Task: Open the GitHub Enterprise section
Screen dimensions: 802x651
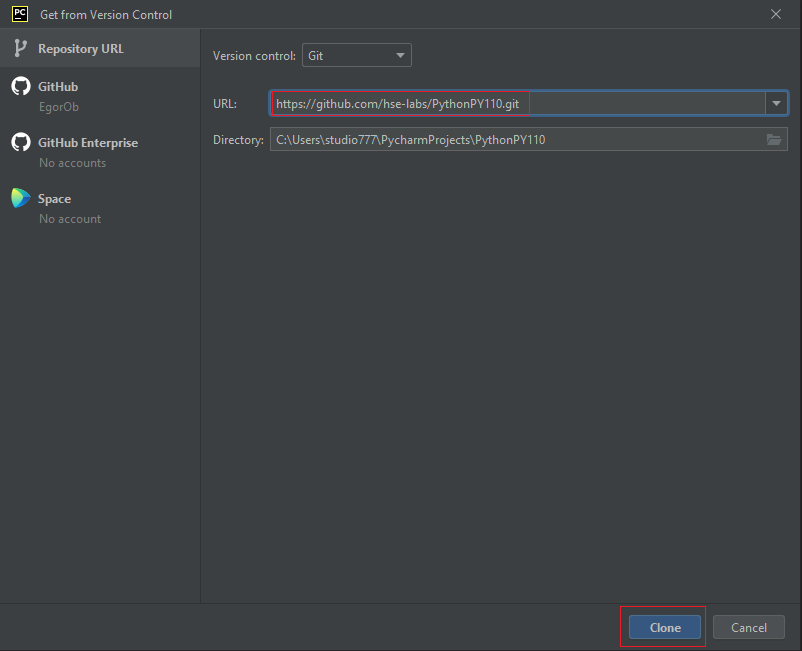Action: tap(88, 143)
